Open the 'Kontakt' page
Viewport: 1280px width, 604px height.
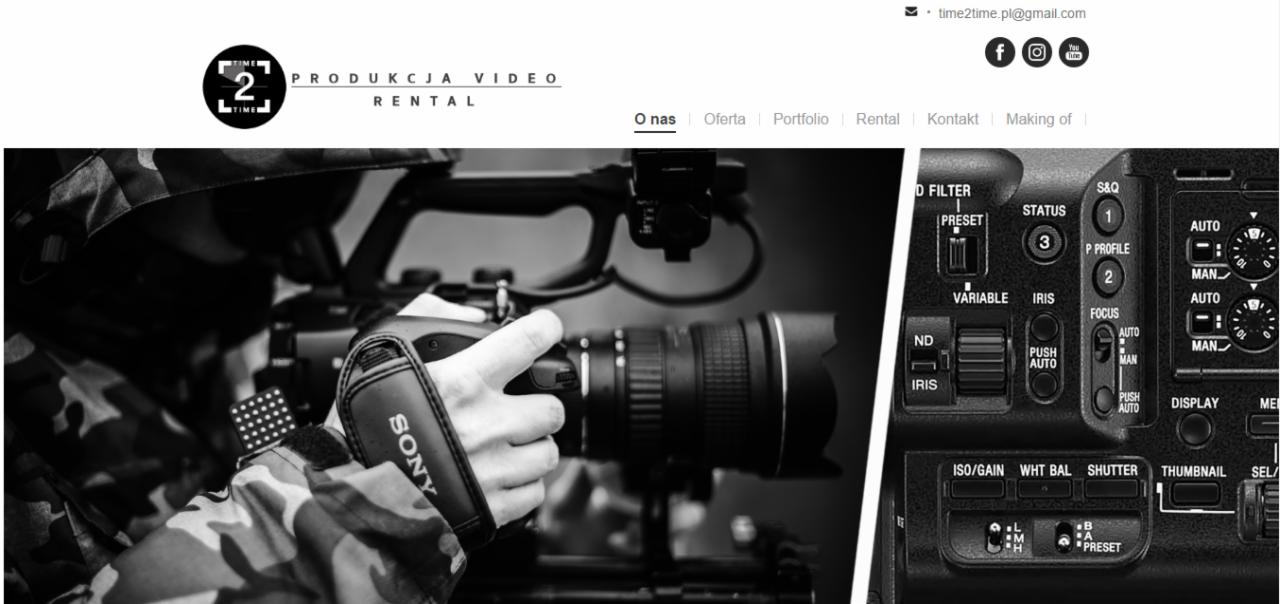[952, 118]
